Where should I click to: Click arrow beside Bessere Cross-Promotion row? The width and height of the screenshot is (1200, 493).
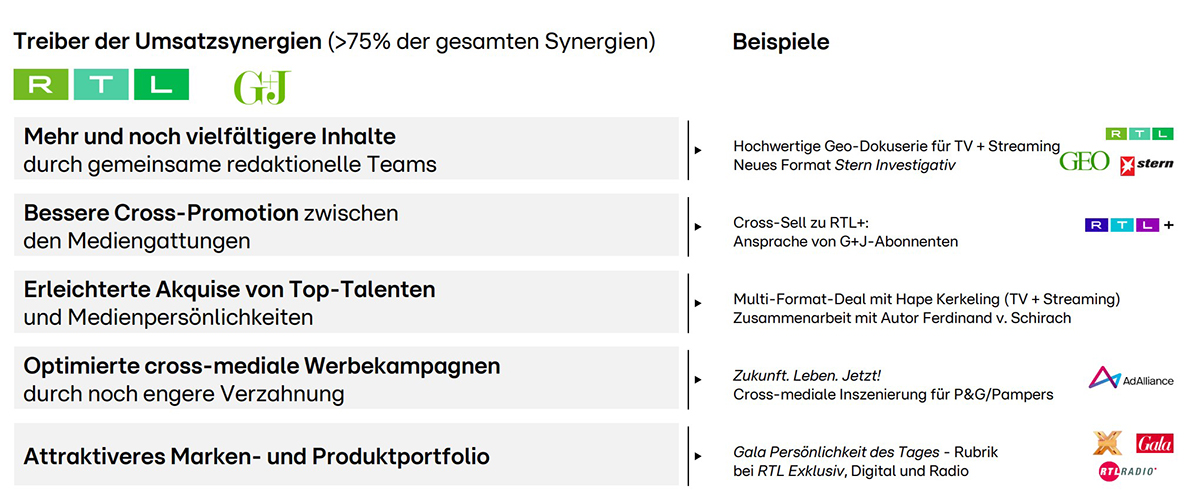click(x=698, y=226)
